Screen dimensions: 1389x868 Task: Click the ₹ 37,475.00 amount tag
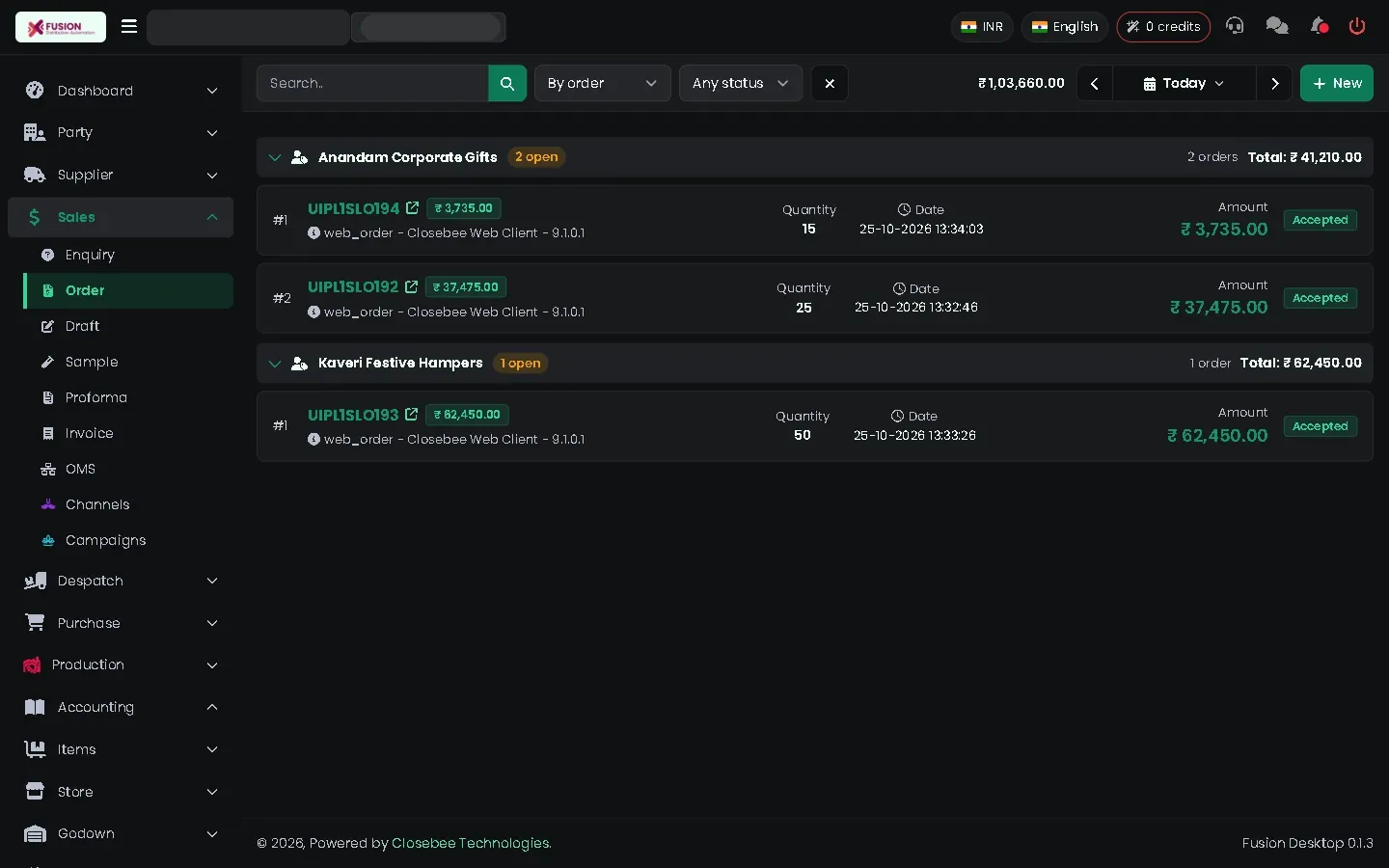(x=466, y=287)
